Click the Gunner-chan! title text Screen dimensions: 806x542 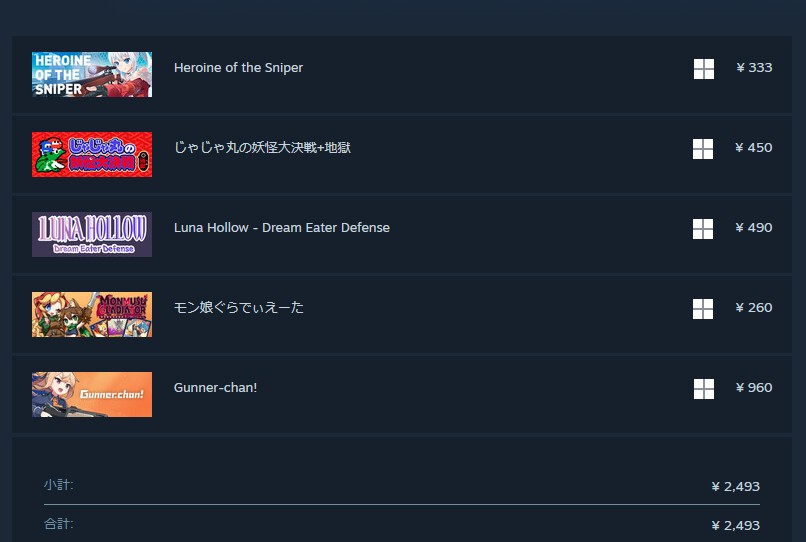click(215, 387)
